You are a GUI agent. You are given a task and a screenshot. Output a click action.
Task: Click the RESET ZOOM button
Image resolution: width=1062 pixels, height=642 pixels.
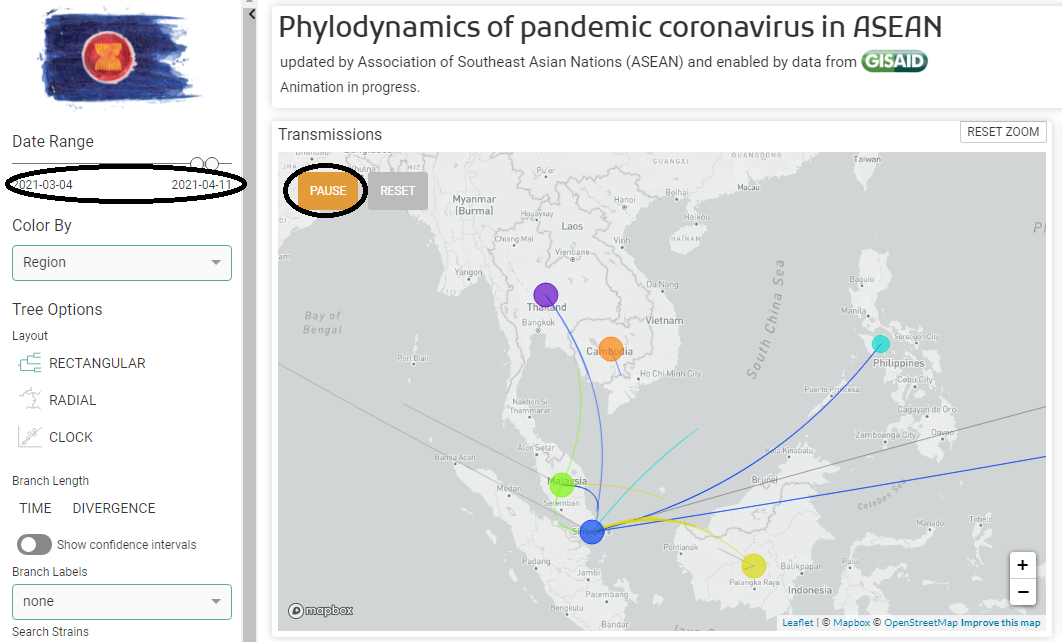[1003, 131]
